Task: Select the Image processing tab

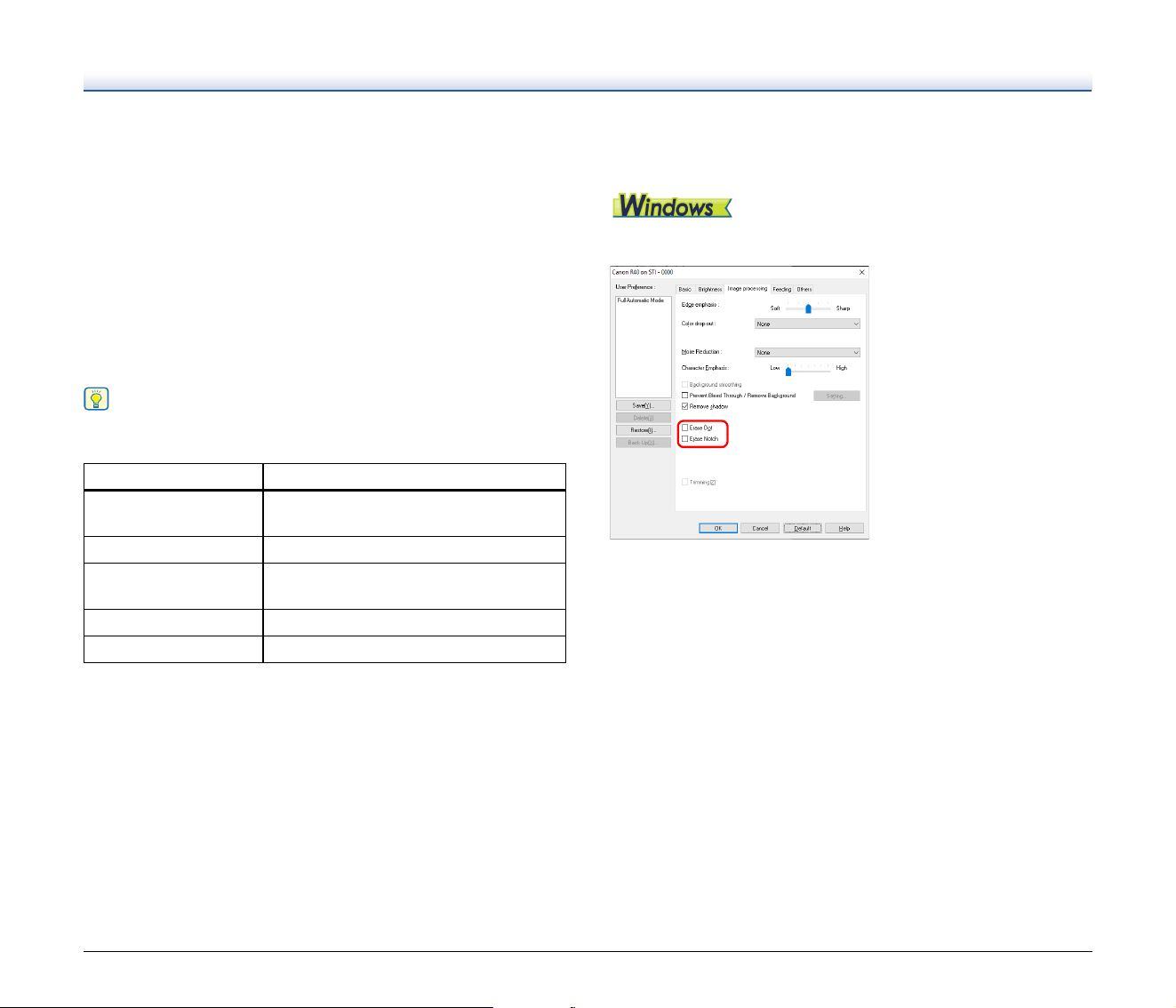Action: (x=747, y=288)
